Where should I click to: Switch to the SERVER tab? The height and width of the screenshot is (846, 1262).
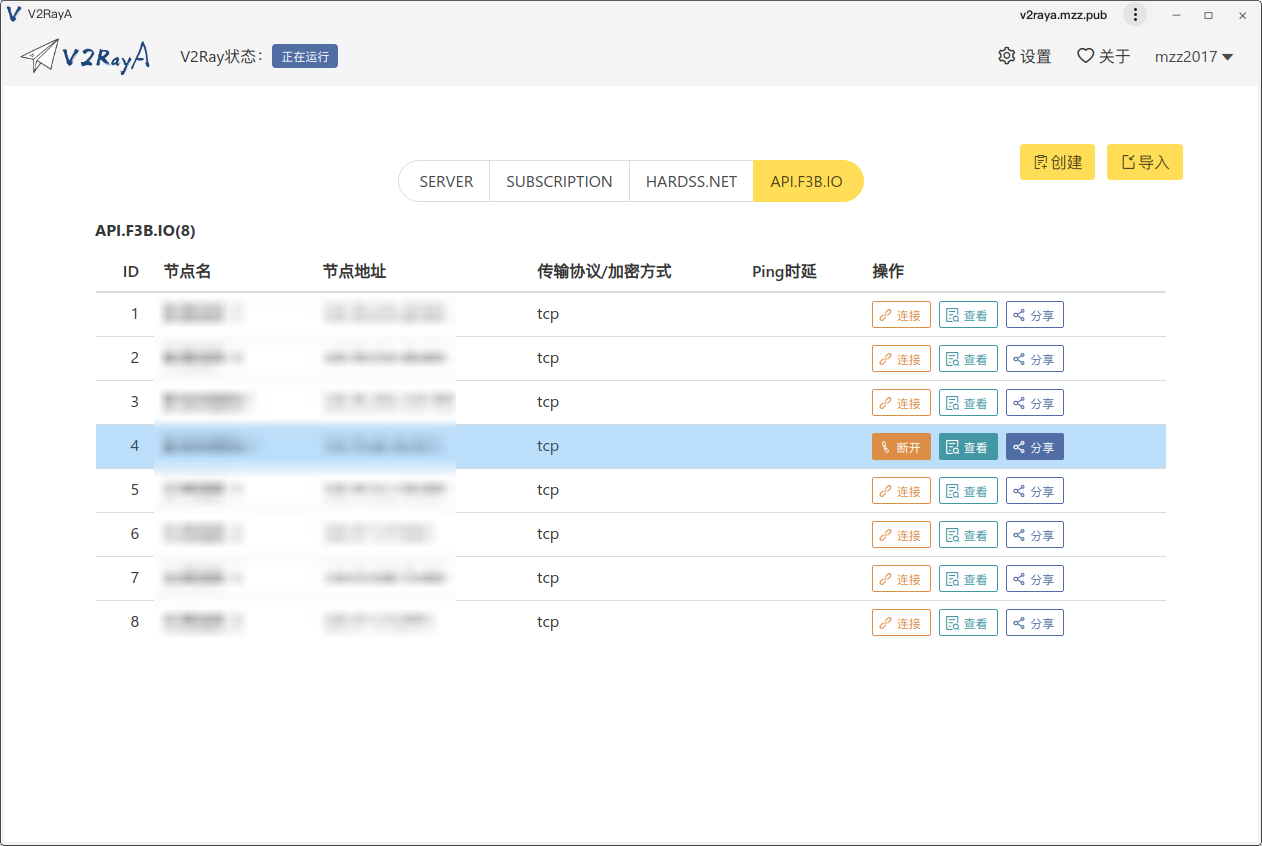coord(445,181)
